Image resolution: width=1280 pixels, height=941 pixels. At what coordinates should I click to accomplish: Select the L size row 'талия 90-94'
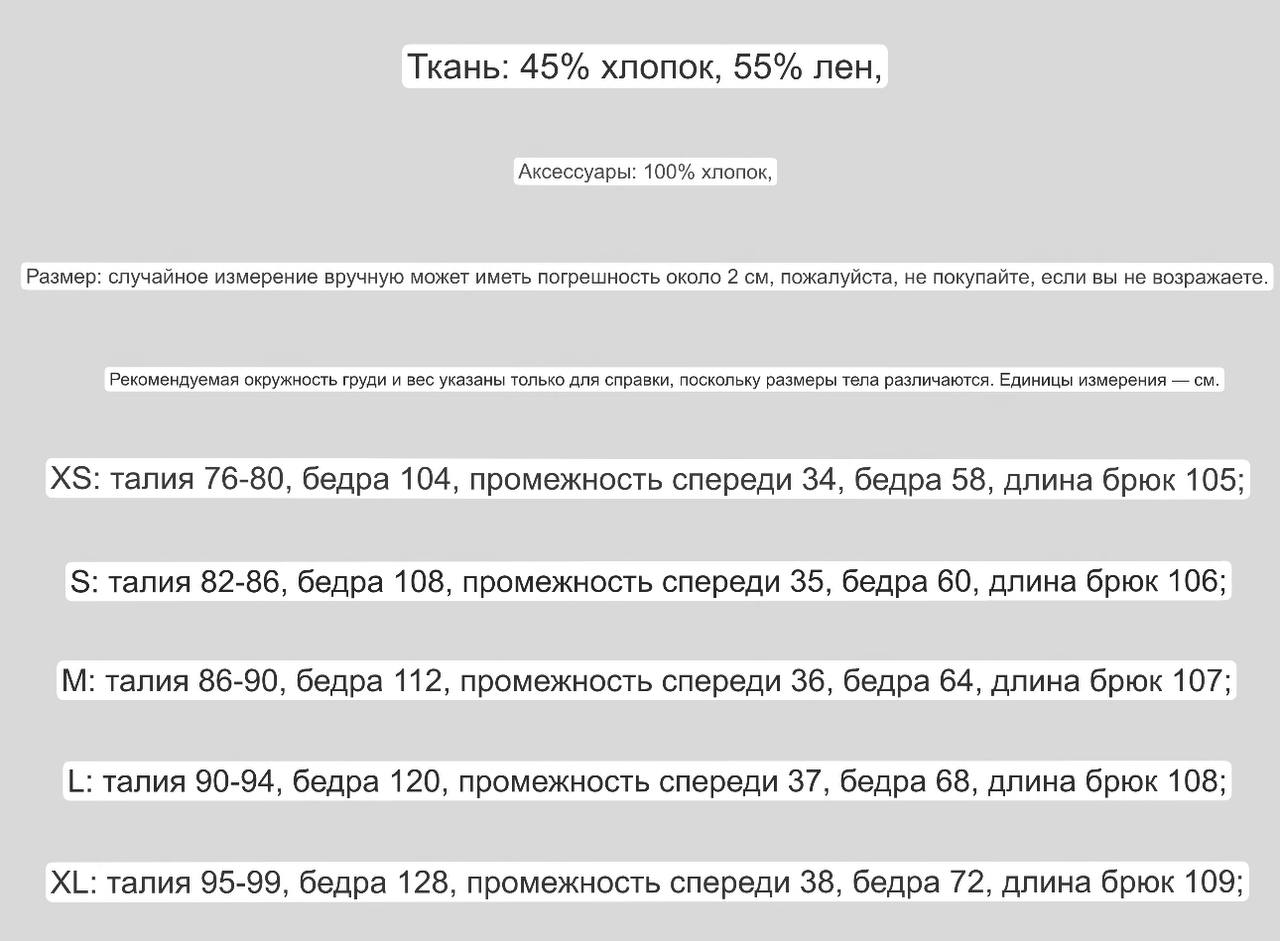coord(647,781)
